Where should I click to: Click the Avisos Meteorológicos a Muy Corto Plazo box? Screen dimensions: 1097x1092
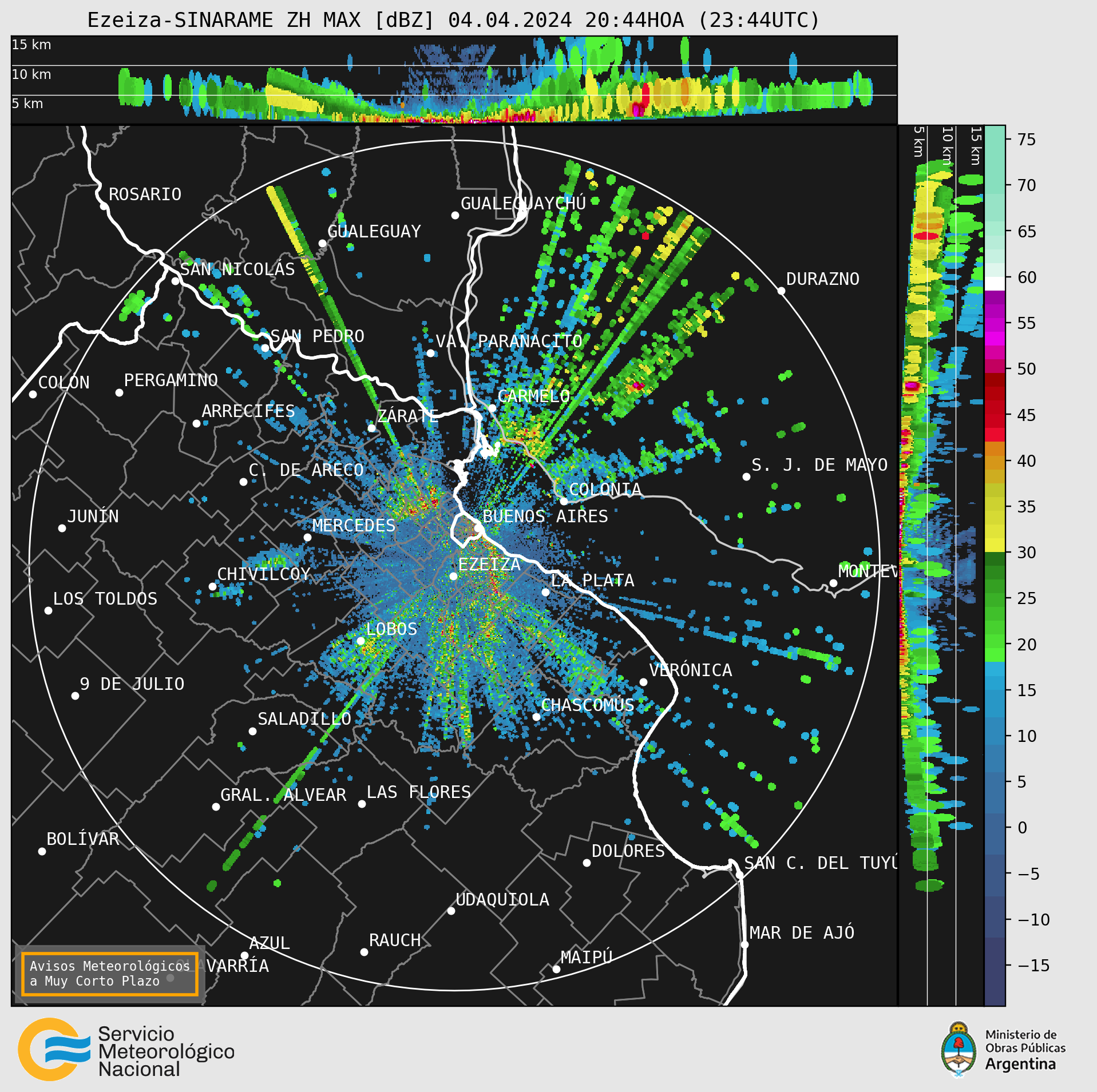click(x=109, y=974)
